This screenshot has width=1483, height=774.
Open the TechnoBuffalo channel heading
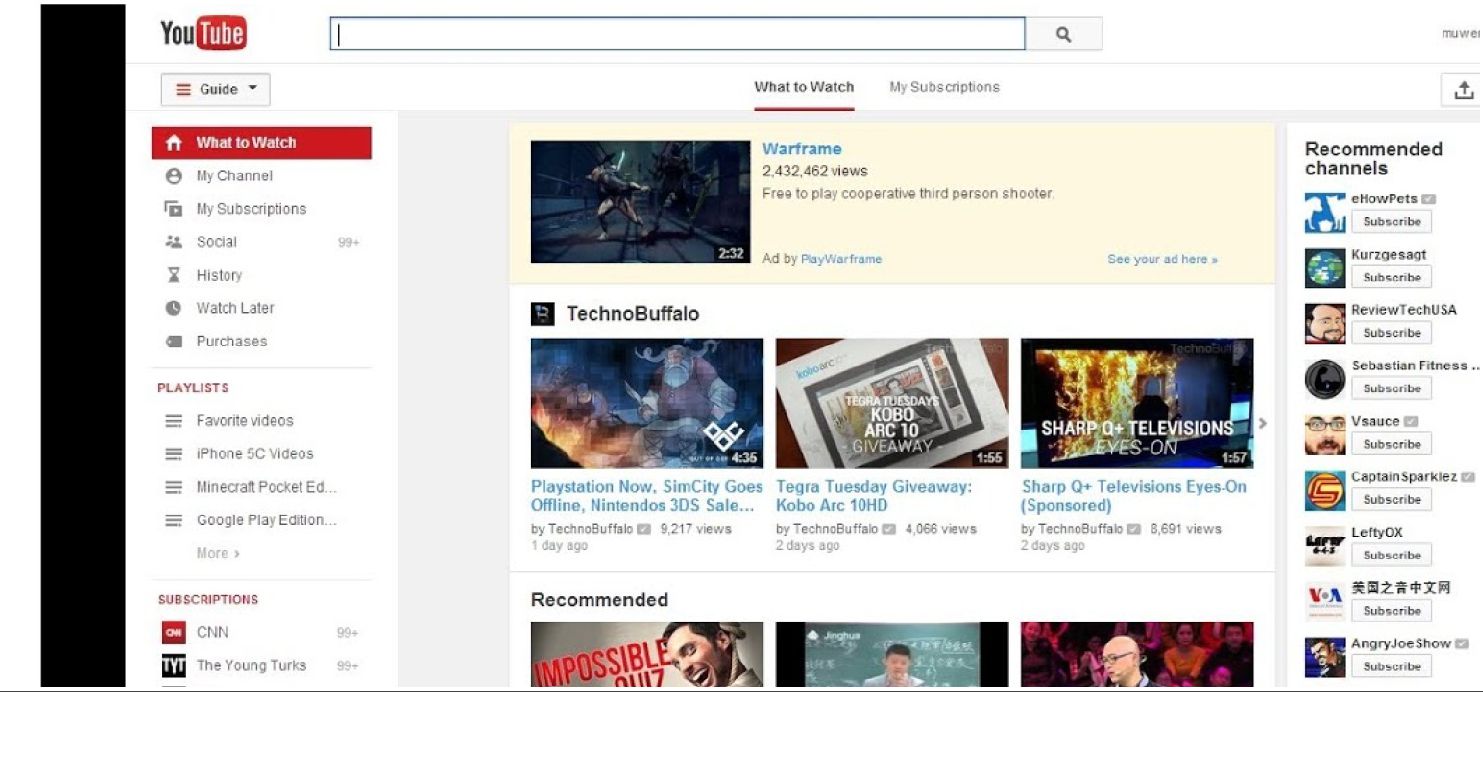pyautogui.click(x=633, y=314)
